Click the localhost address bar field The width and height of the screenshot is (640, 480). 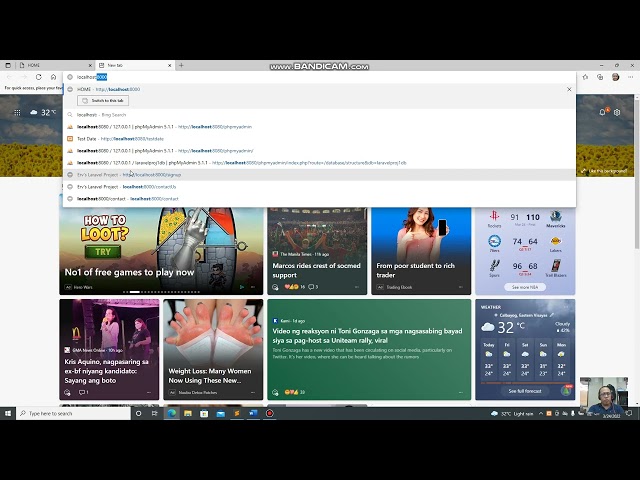click(x=319, y=77)
